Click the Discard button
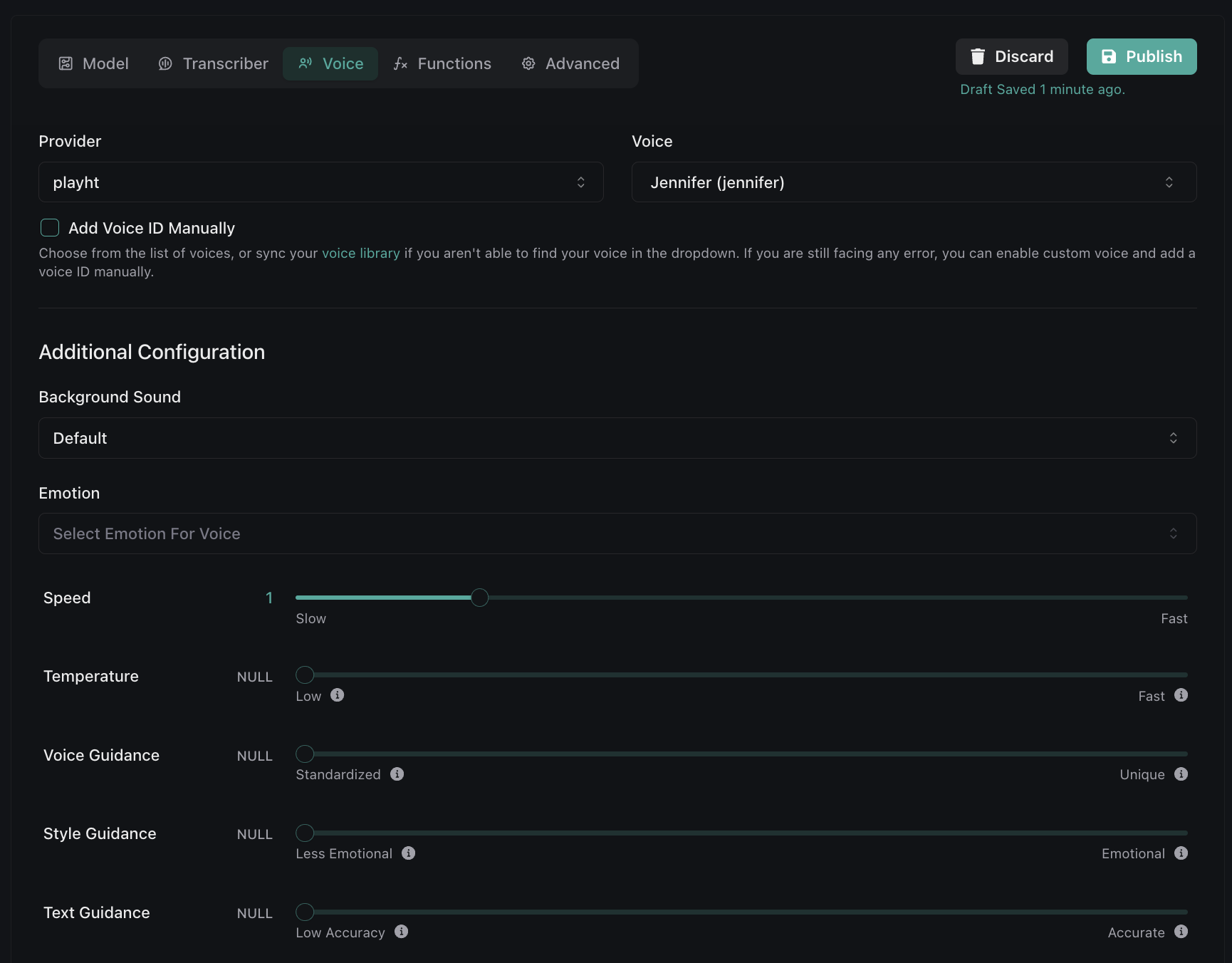This screenshot has width=1232, height=963. (x=1011, y=57)
